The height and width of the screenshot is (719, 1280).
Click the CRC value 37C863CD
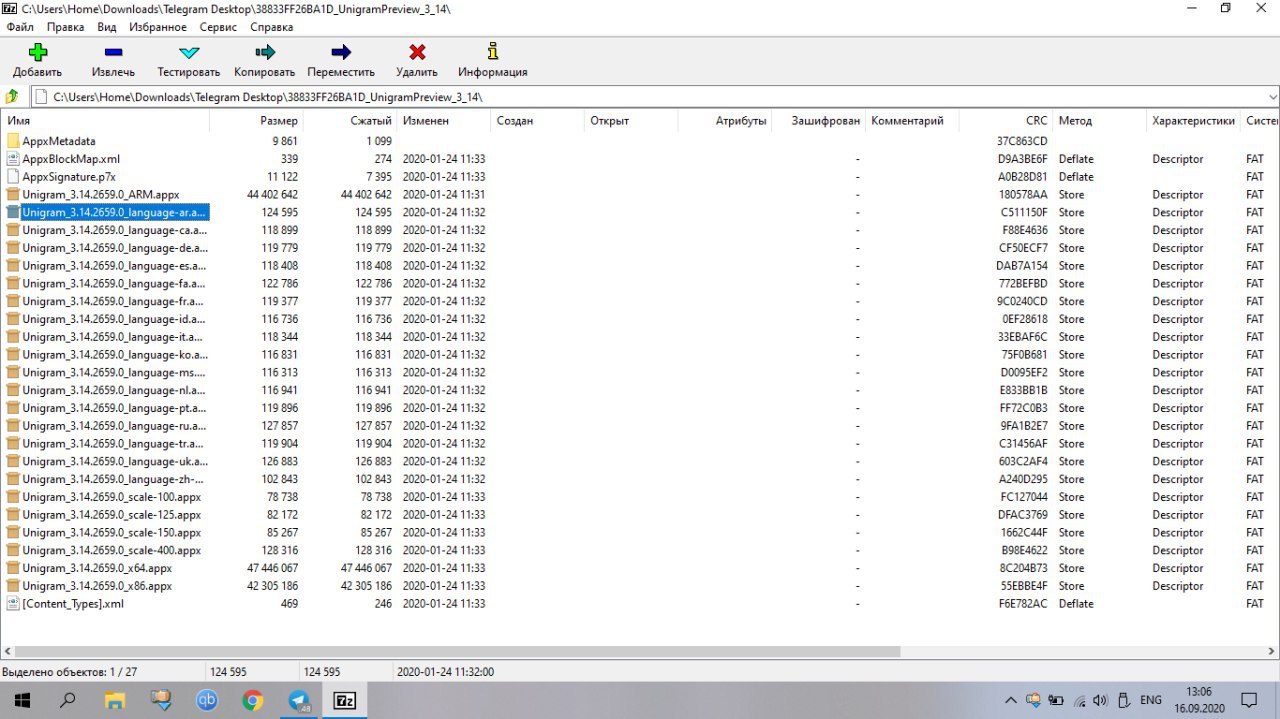tap(1024, 141)
